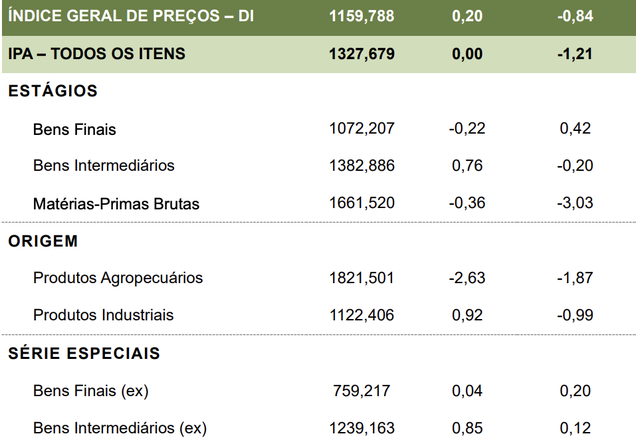Select the value 1327,679 in the IPA row
This screenshot has height=446, width=636.
click(x=362, y=54)
